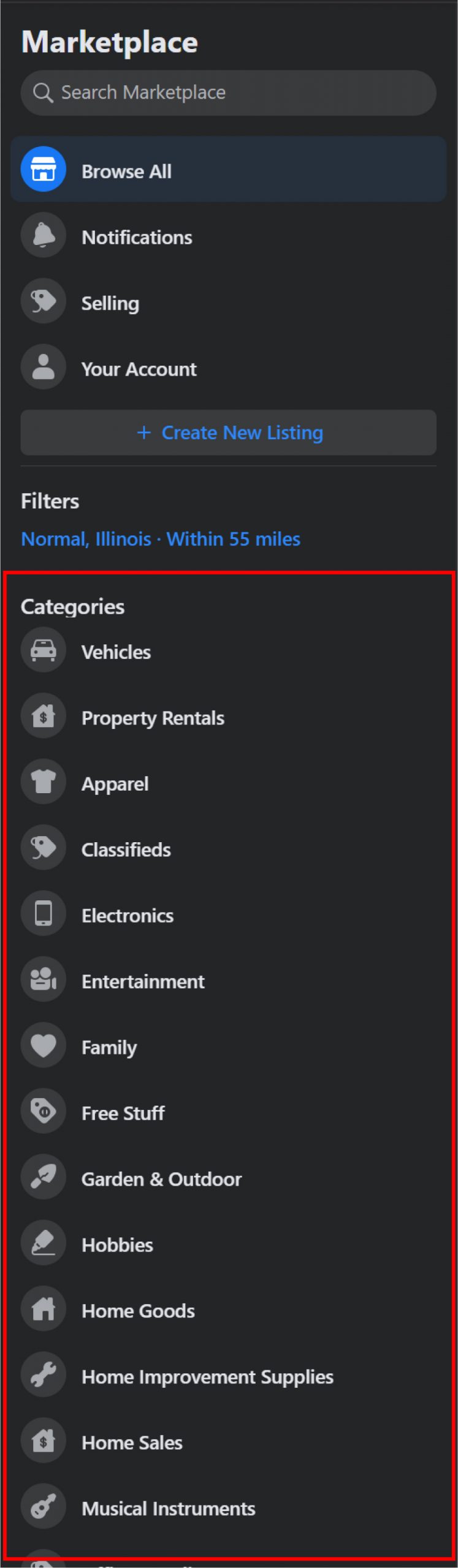
Task: Select the Free Stuff tag icon
Action: click(x=43, y=1110)
